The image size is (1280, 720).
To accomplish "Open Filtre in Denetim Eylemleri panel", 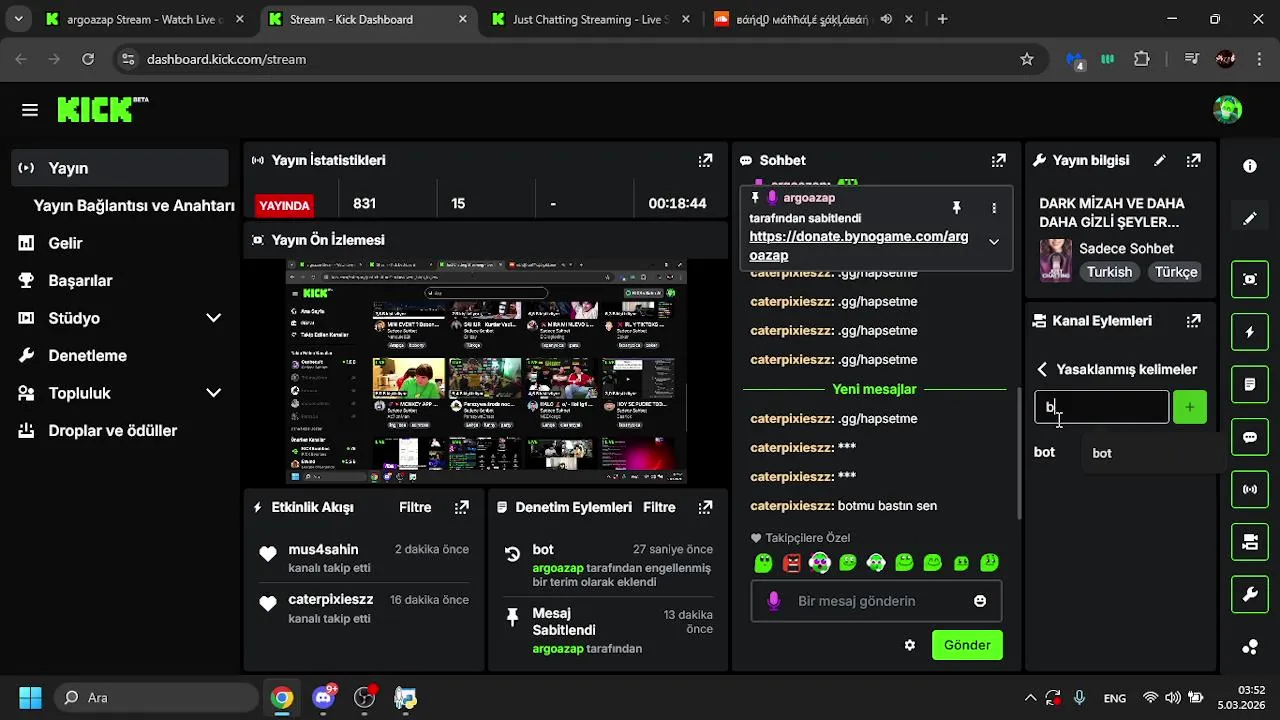I will point(659,507).
